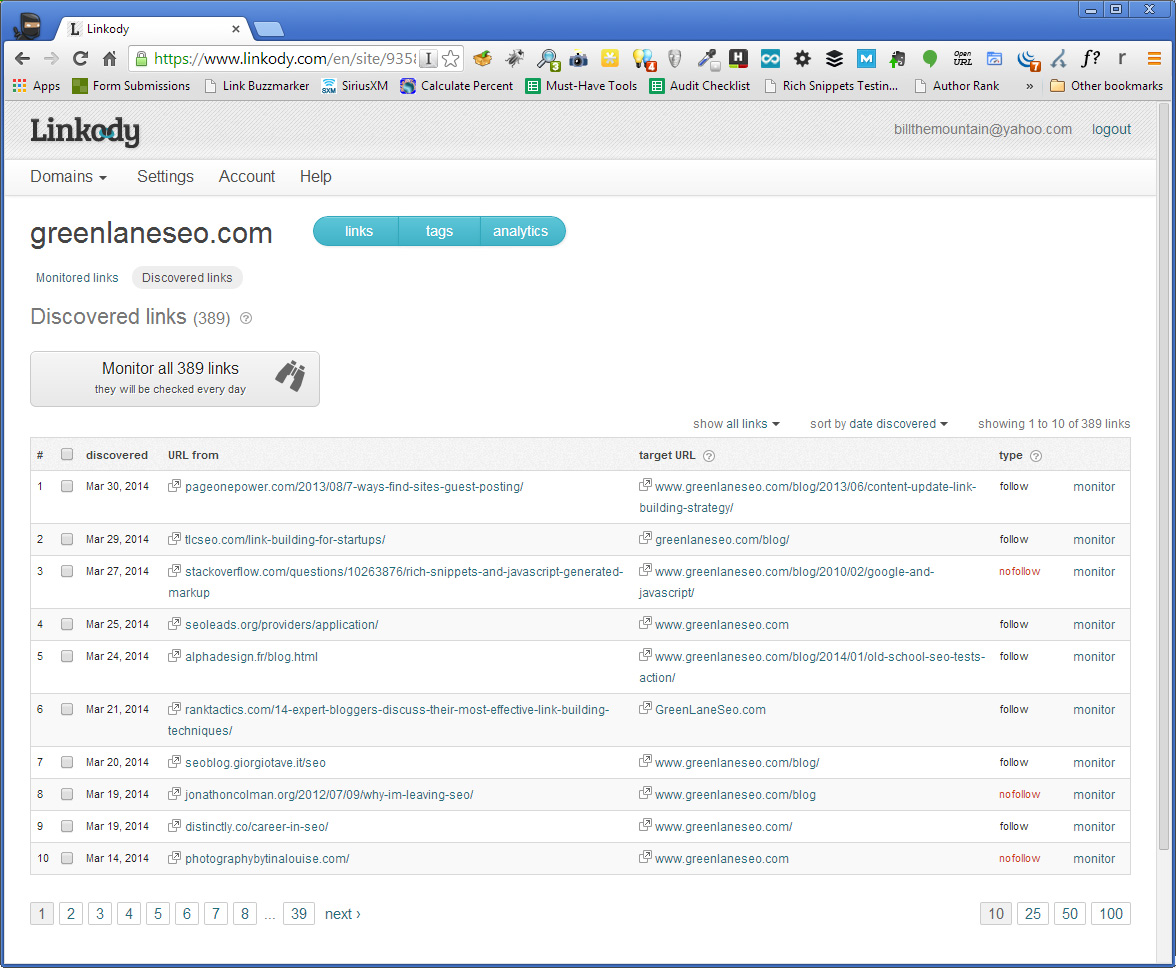Open the f? font finder extension
This screenshot has width=1176, height=968.
click(x=1090, y=58)
